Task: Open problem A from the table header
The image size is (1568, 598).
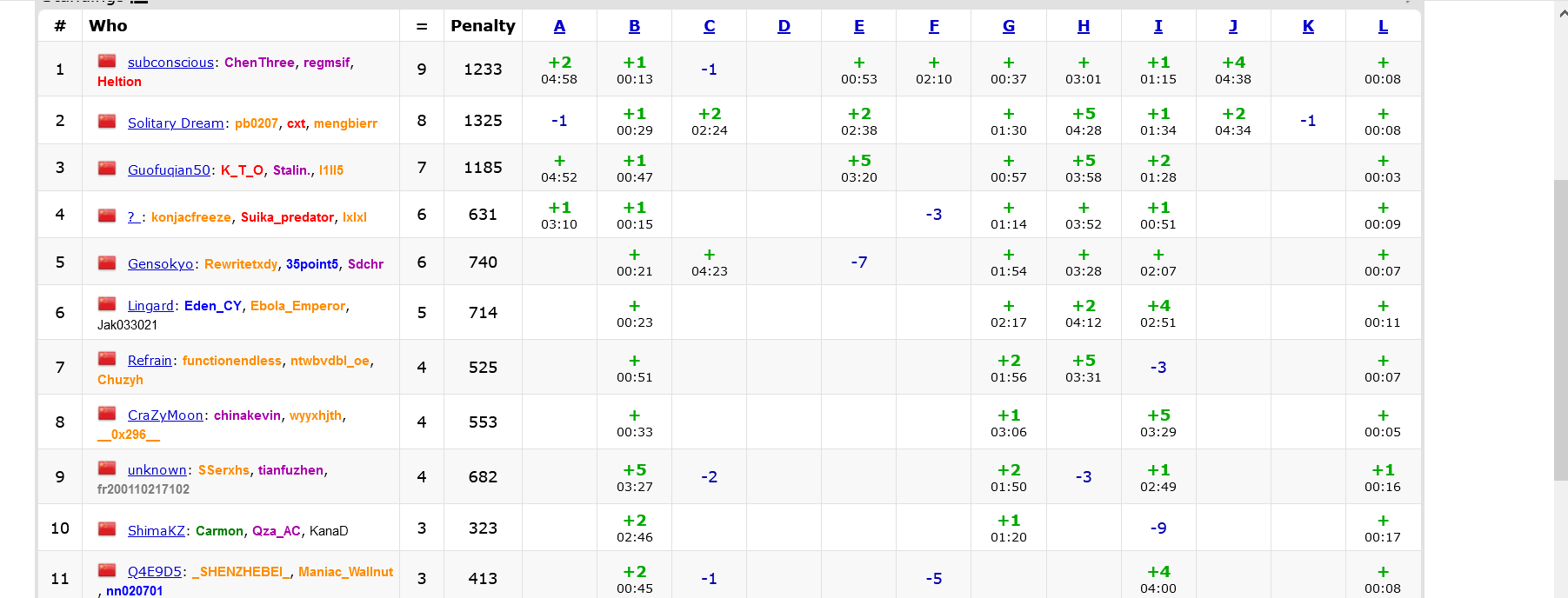Action: (559, 26)
